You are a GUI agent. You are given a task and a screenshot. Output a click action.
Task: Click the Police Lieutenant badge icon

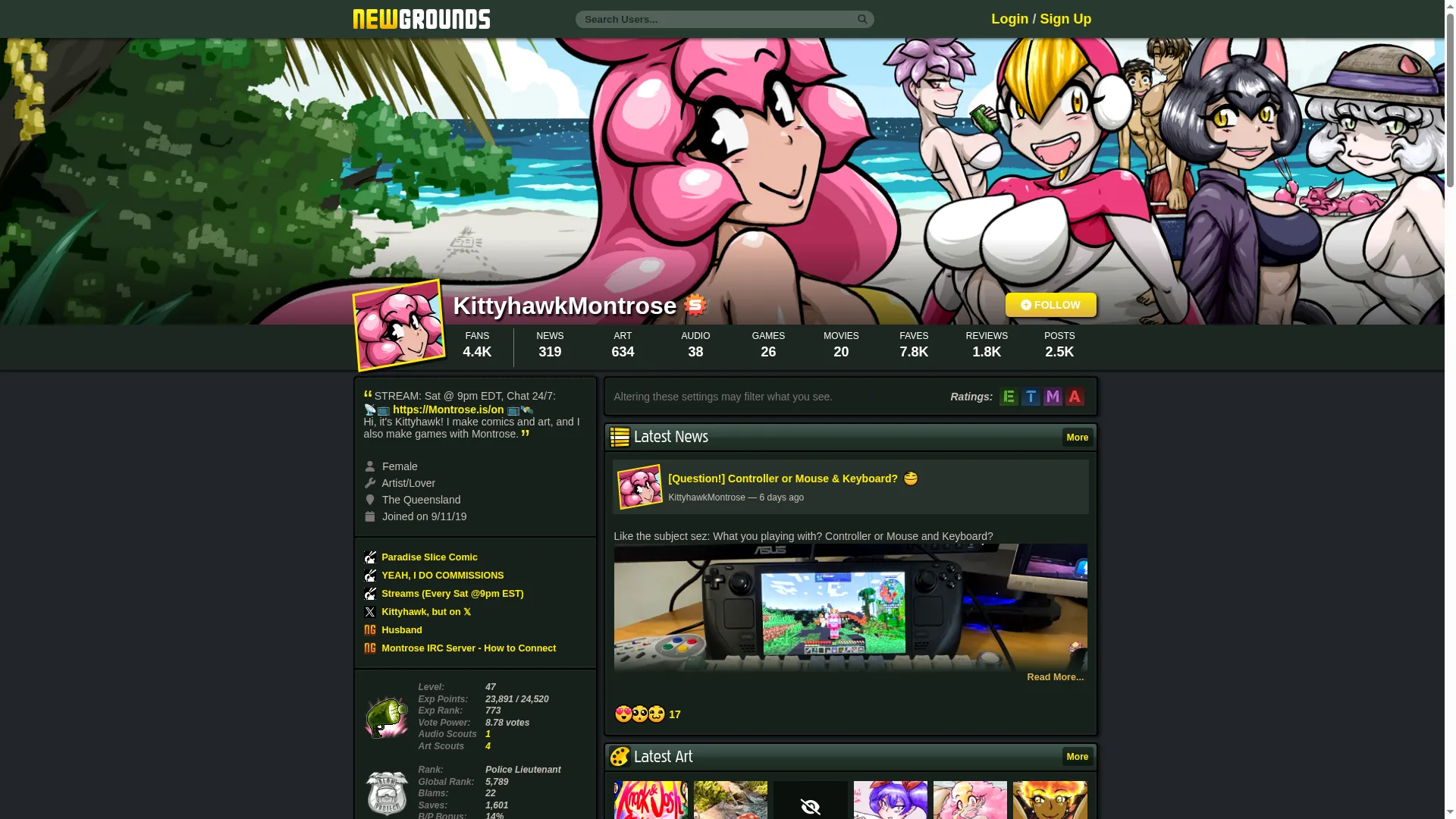click(387, 793)
